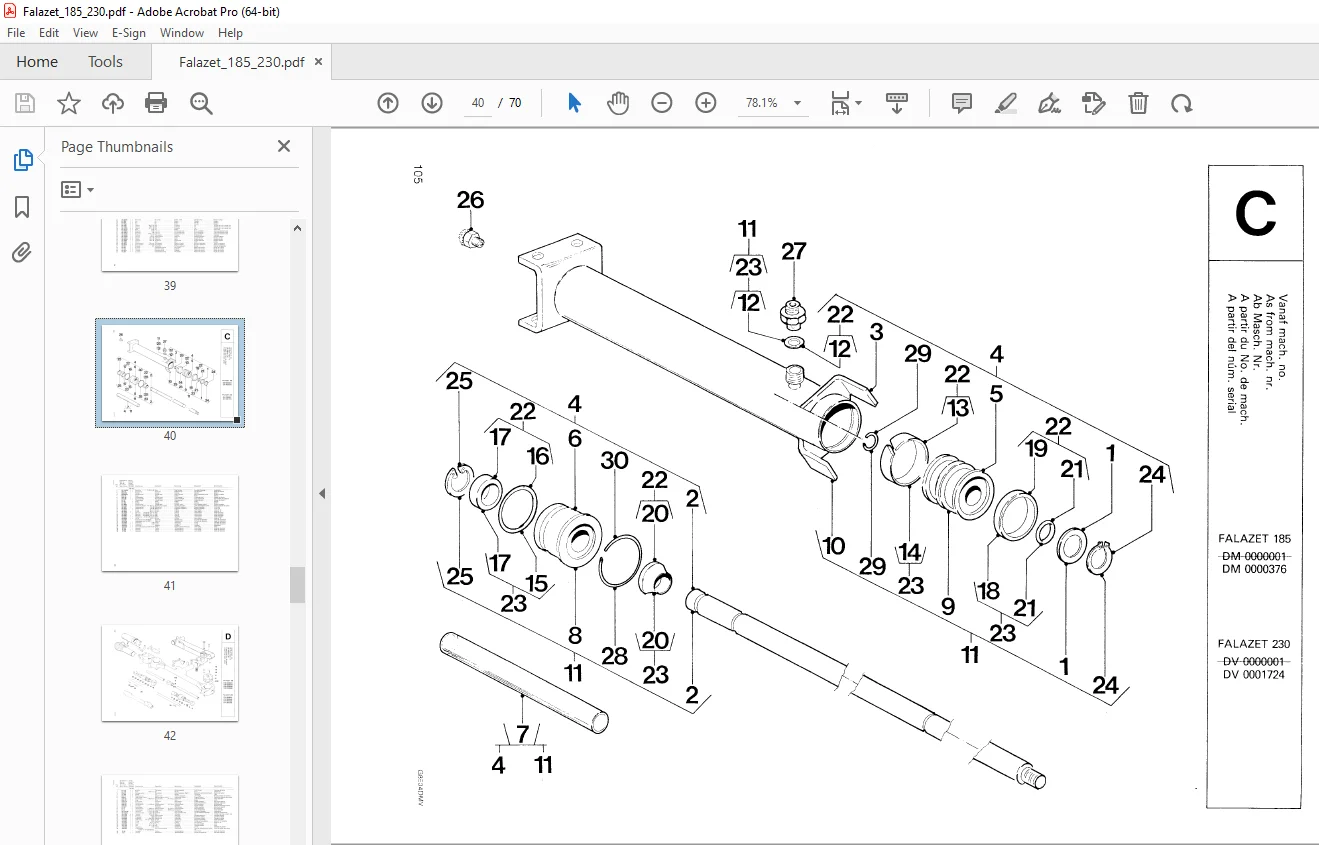The image size is (1319, 845).
Task: Collapse the navigation pane with the arrow
Action: point(322,493)
